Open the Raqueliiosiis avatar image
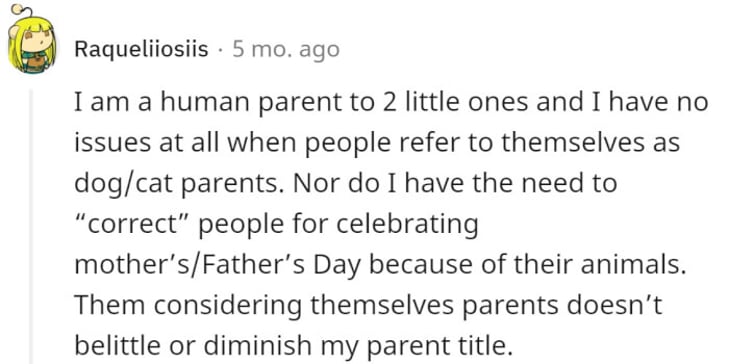Image resolution: width=729 pixels, height=364 pixels. coord(32,41)
